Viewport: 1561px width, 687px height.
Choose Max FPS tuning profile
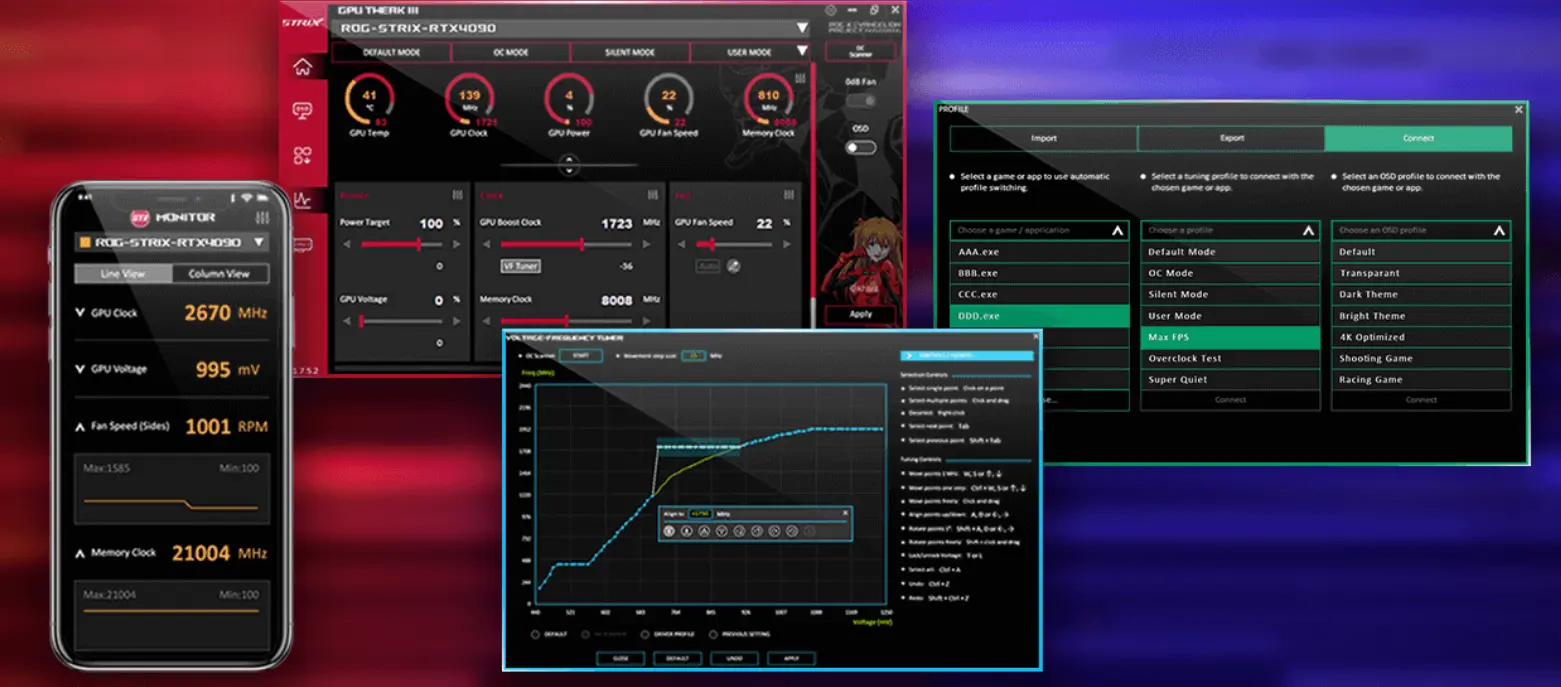pyautogui.click(x=1230, y=337)
